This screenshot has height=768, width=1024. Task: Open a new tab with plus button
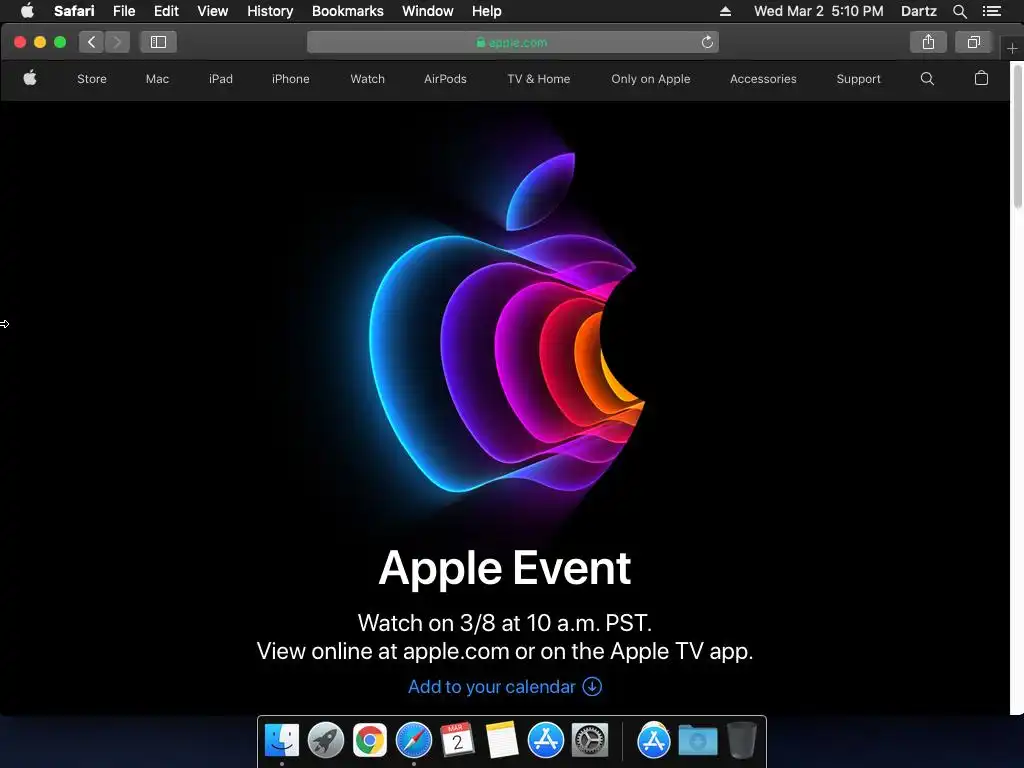point(1012,48)
